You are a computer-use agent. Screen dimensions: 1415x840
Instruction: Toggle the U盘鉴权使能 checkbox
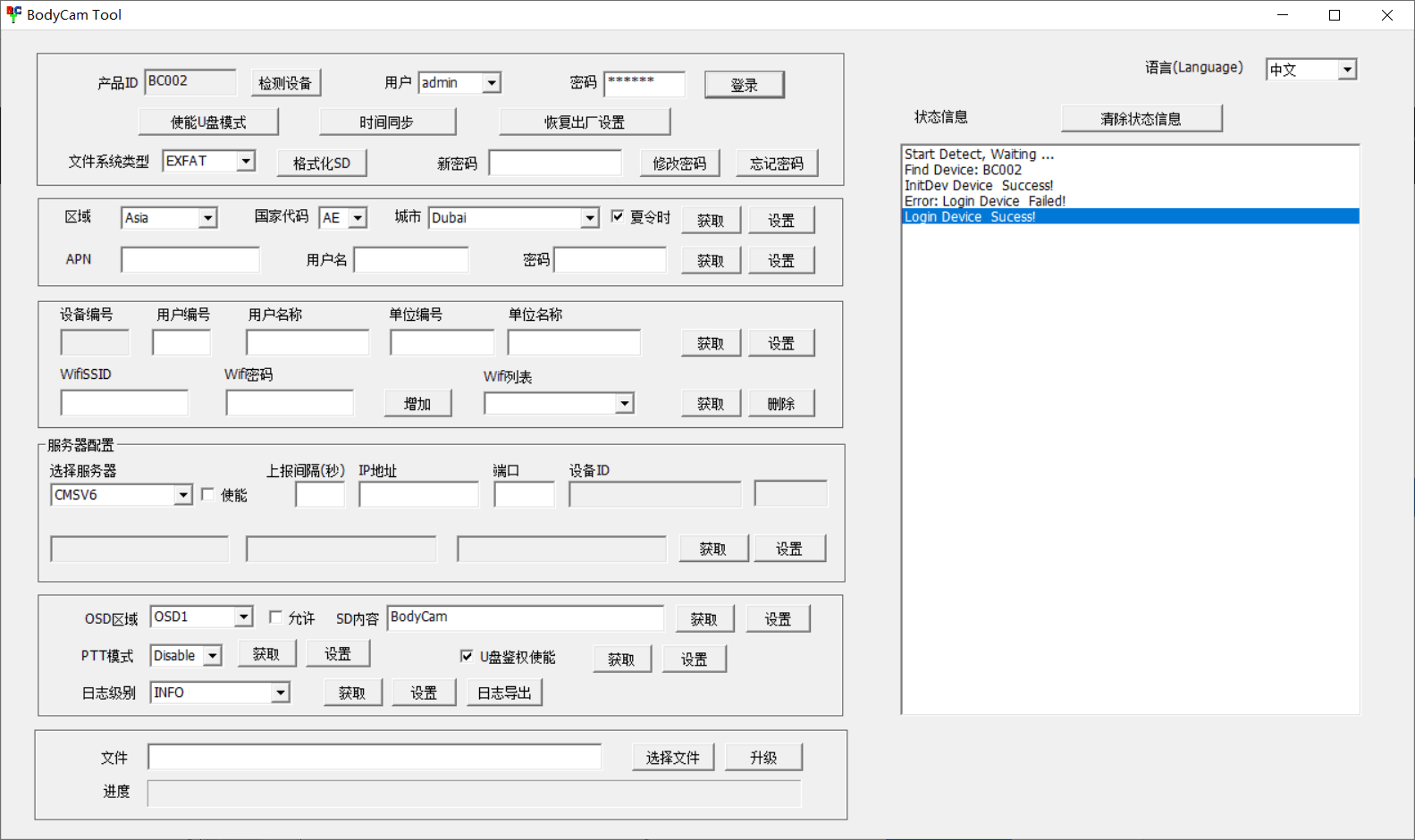tap(467, 656)
